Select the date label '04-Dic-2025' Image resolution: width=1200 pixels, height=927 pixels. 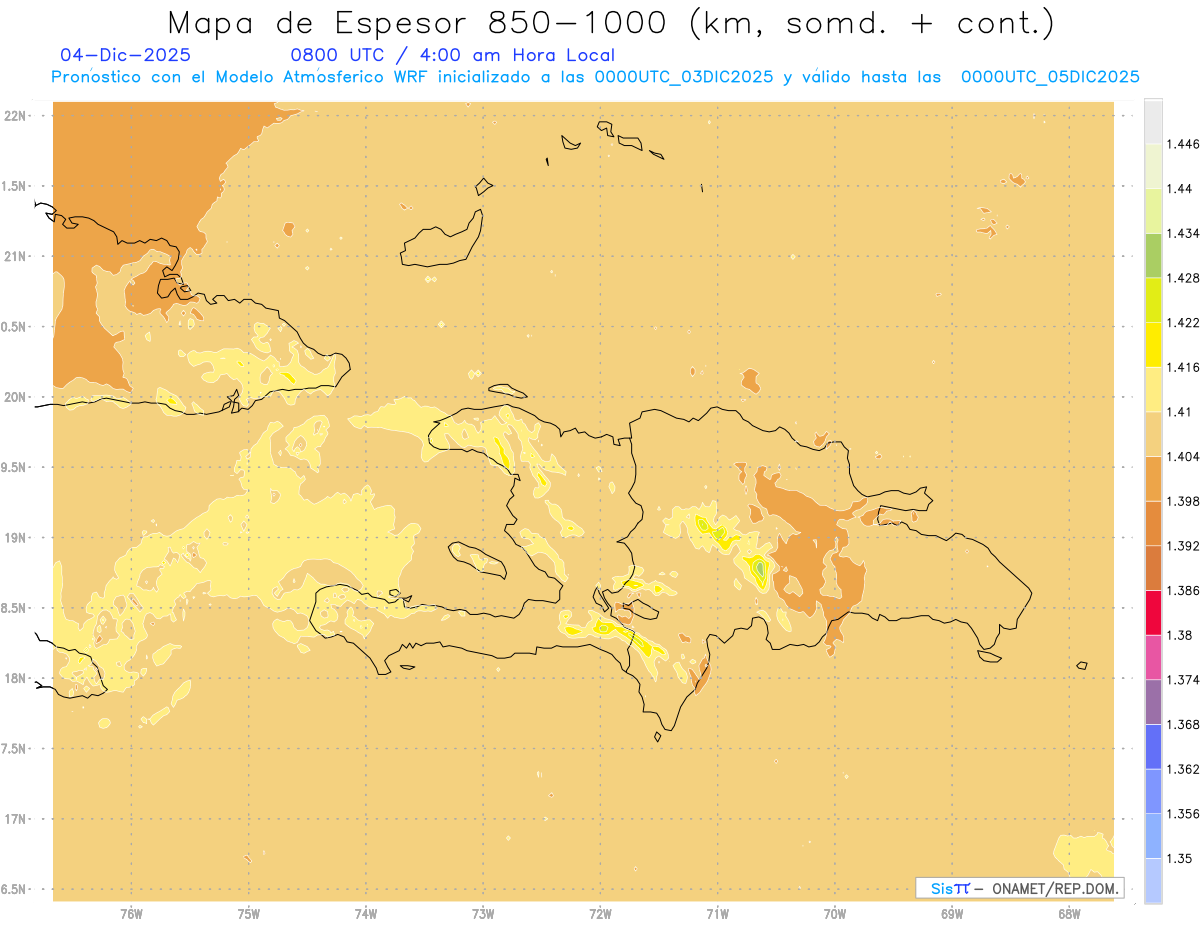pyautogui.click(x=125, y=55)
